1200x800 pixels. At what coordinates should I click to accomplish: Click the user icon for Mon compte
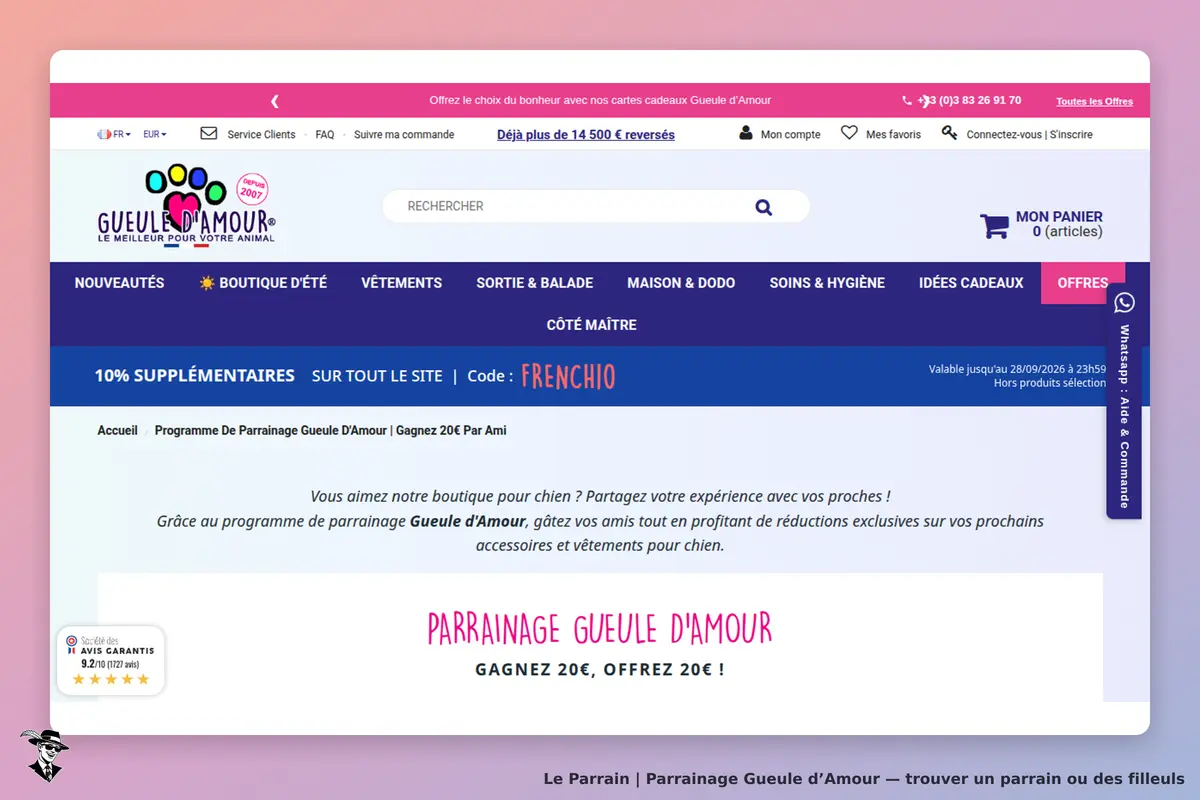[x=746, y=133]
